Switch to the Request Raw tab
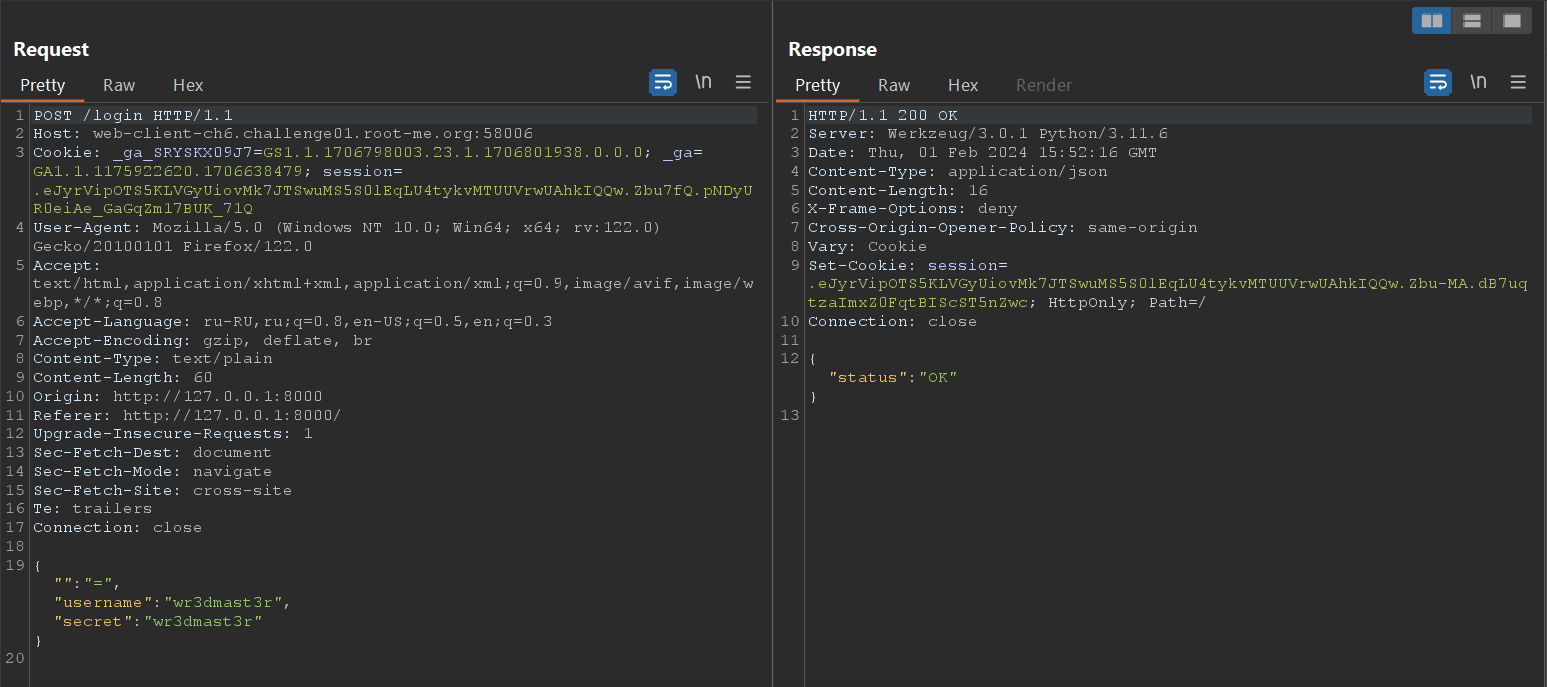Screen dimensions: 1547x687 tap(119, 85)
